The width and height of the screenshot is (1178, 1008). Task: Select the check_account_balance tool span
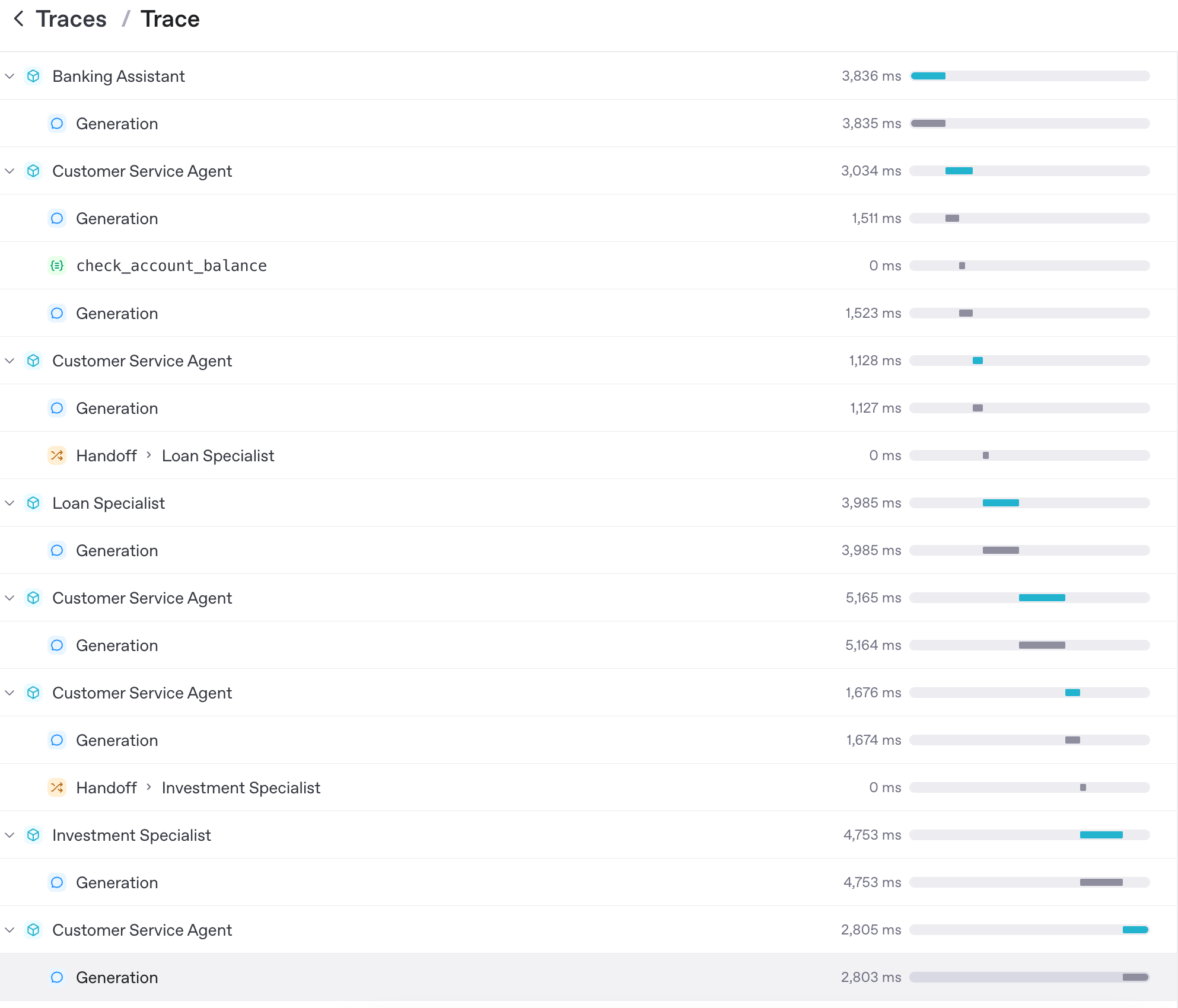pyautogui.click(x=171, y=266)
